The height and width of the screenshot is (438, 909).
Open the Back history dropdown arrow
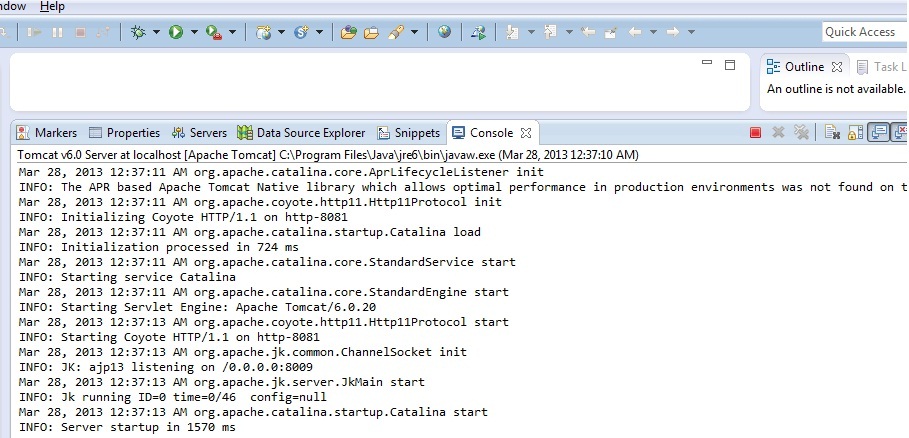653,32
